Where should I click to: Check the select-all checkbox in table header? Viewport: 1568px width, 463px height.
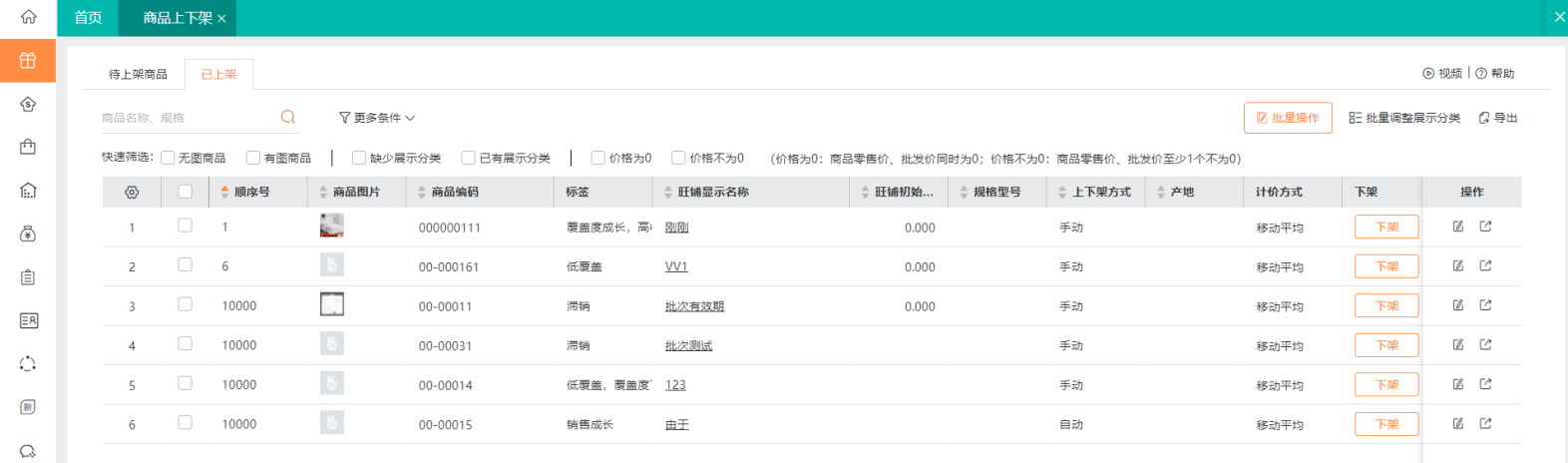pyautogui.click(x=185, y=192)
